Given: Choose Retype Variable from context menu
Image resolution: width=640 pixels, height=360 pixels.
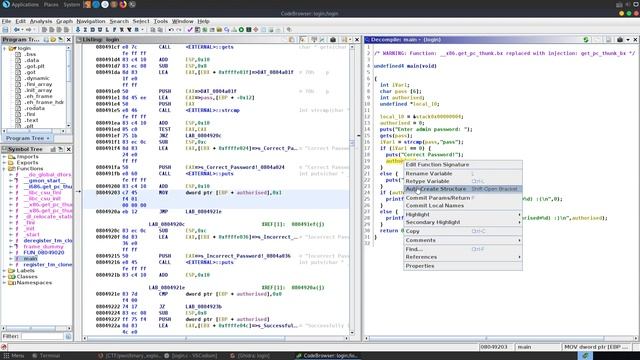Looking at the screenshot, I should (463, 181).
